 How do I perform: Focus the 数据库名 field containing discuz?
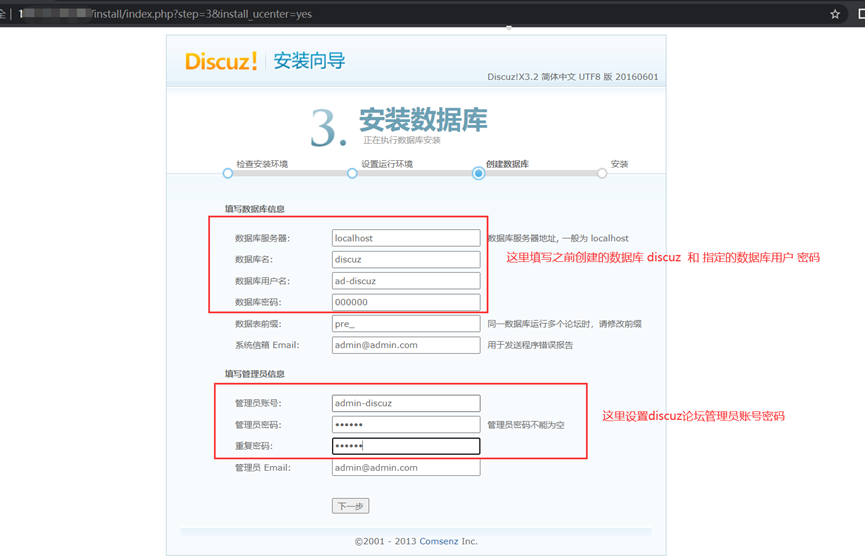point(406,259)
